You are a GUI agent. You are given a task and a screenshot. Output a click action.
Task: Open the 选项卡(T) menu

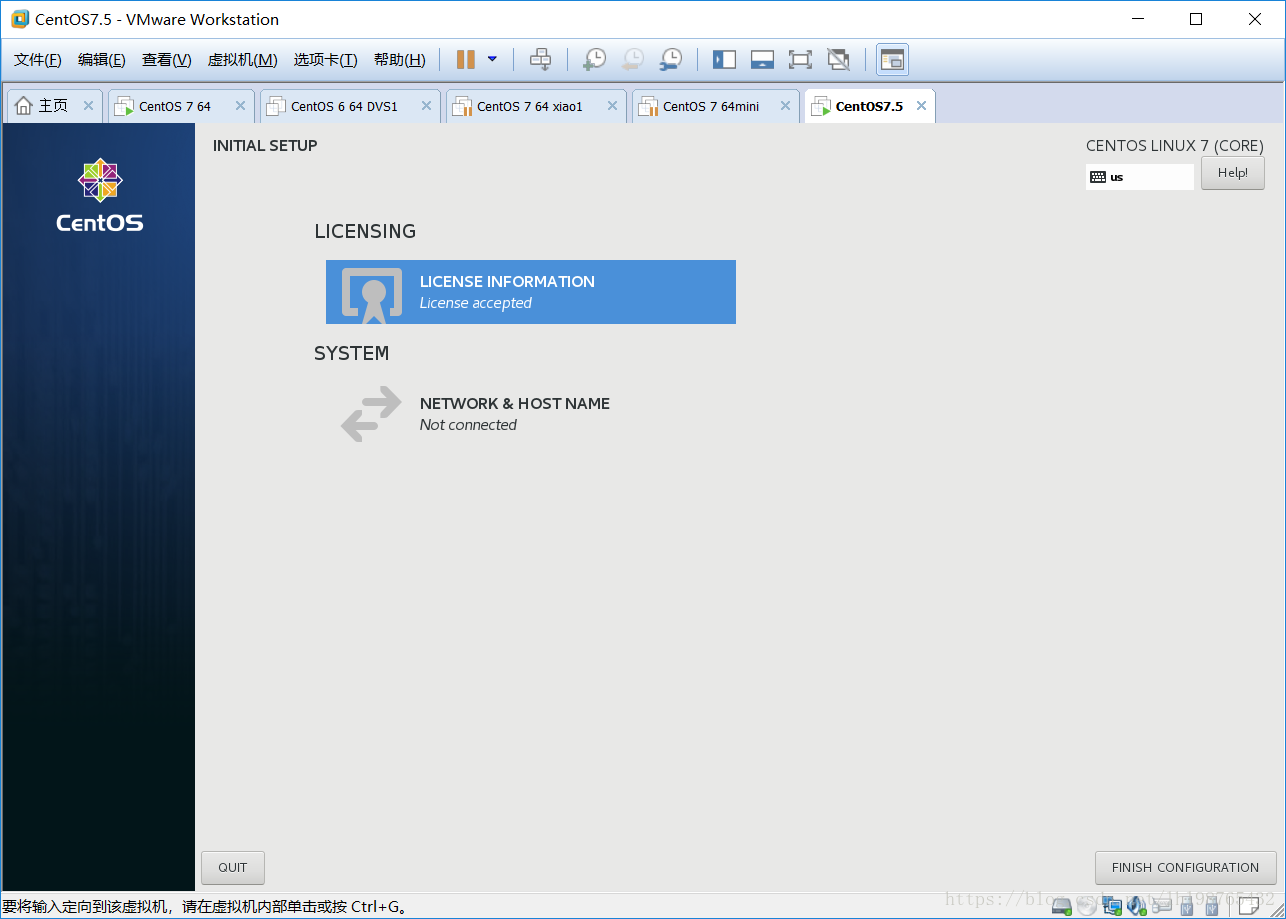click(x=325, y=60)
